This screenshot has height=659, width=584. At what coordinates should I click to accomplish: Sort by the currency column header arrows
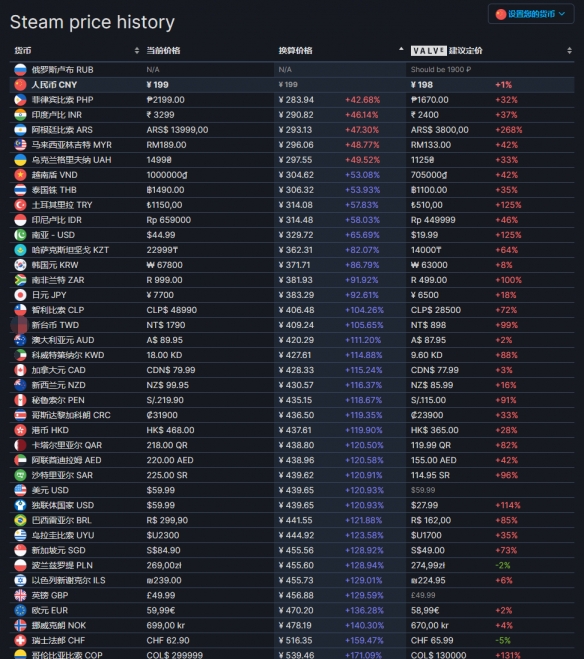(137, 51)
